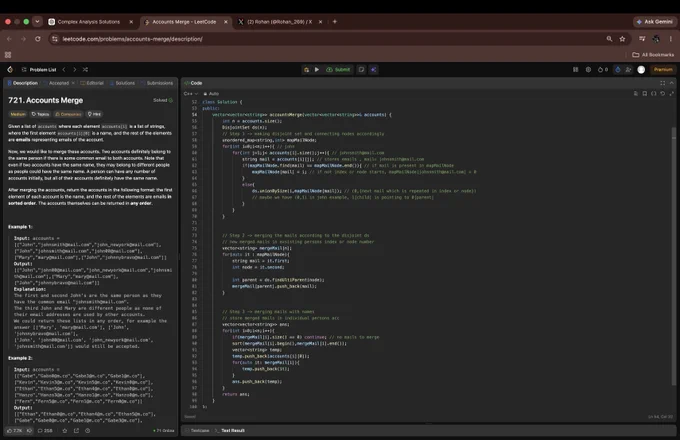Image resolution: width=680 pixels, height=440 pixels.
Task: Switch to the Description tab
Action: pyautogui.click(x=23, y=83)
